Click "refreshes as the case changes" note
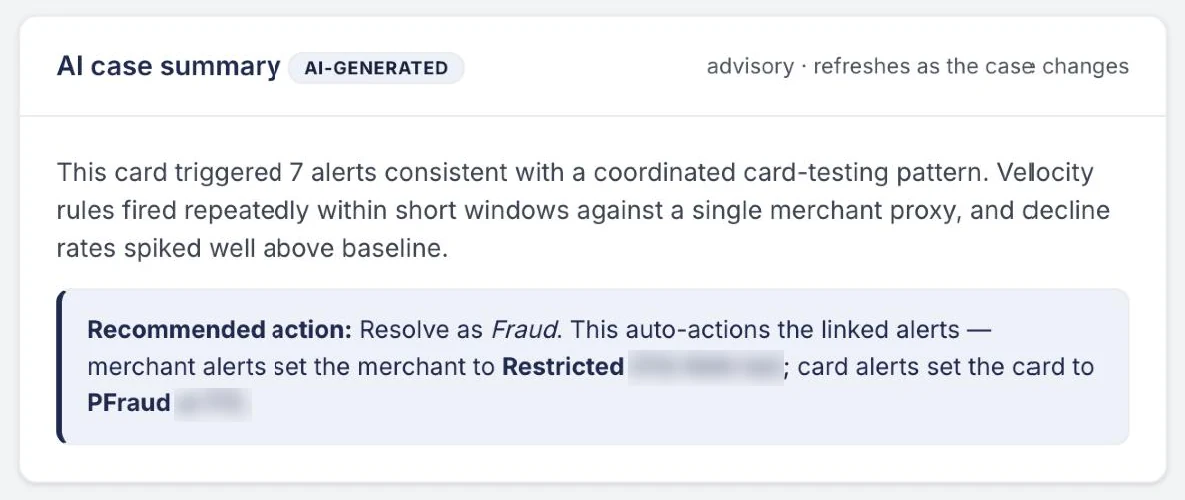 [x=971, y=66]
